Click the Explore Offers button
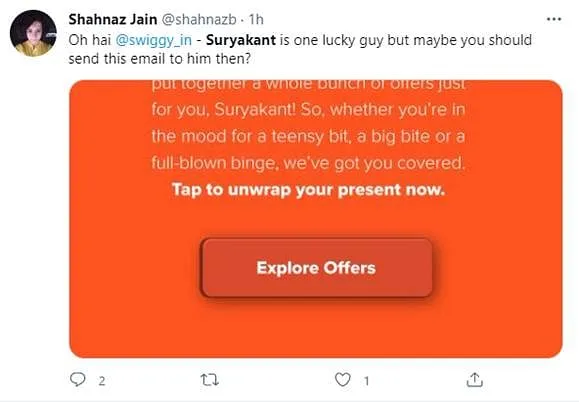Viewport: 579px width, 402px height. click(316, 268)
